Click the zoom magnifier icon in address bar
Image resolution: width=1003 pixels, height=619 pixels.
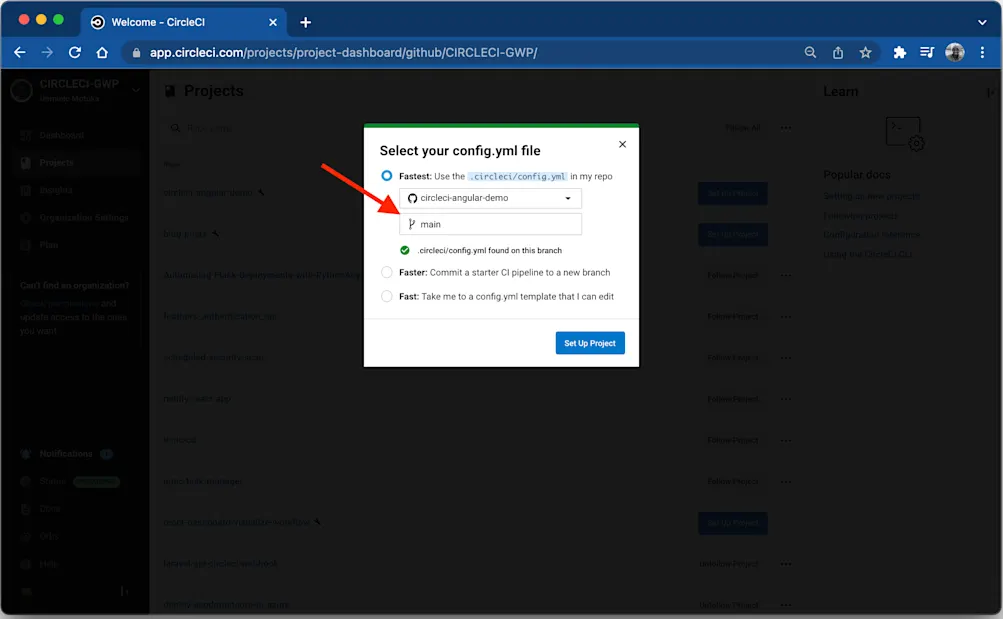coord(810,52)
